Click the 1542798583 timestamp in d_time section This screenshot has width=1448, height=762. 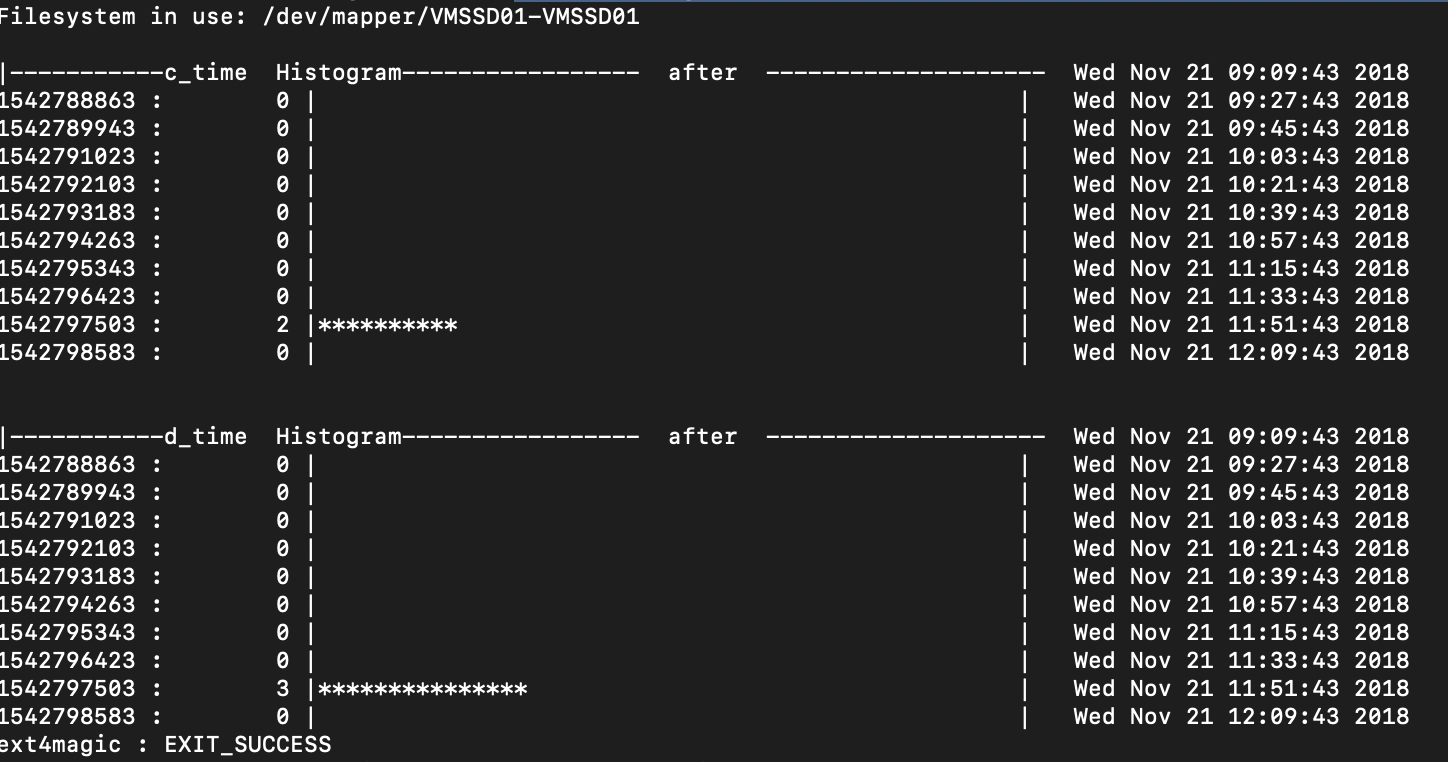[x=67, y=717]
